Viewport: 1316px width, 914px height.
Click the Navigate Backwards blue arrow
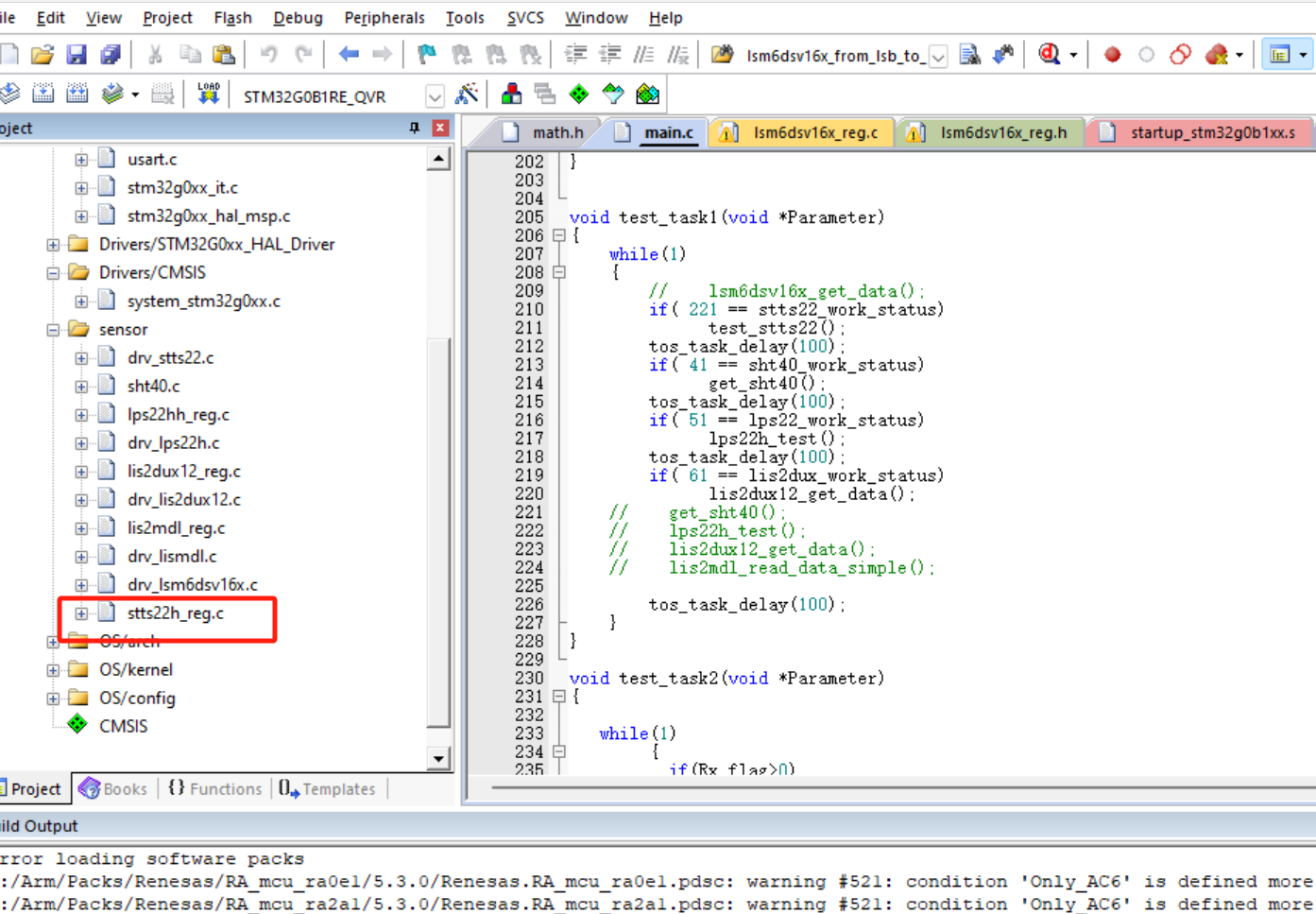(349, 55)
